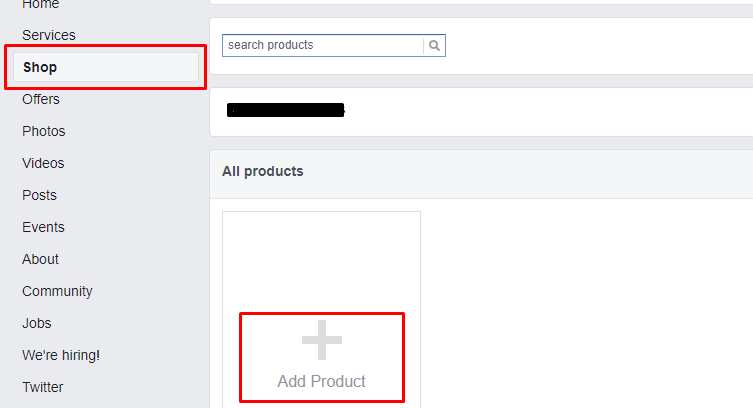
Task: Open the Offers section
Action: 41,99
